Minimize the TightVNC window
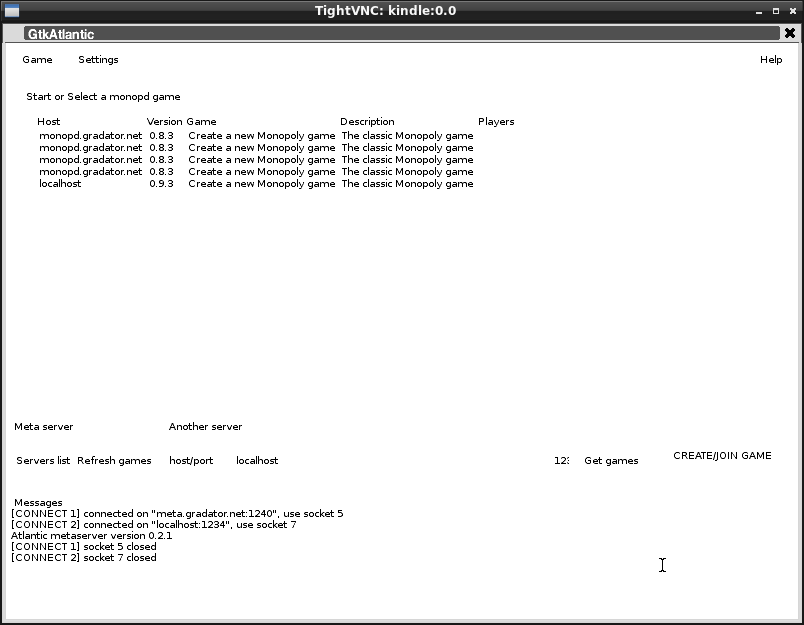The height and width of the screenshot is (625, 804). 759,11
